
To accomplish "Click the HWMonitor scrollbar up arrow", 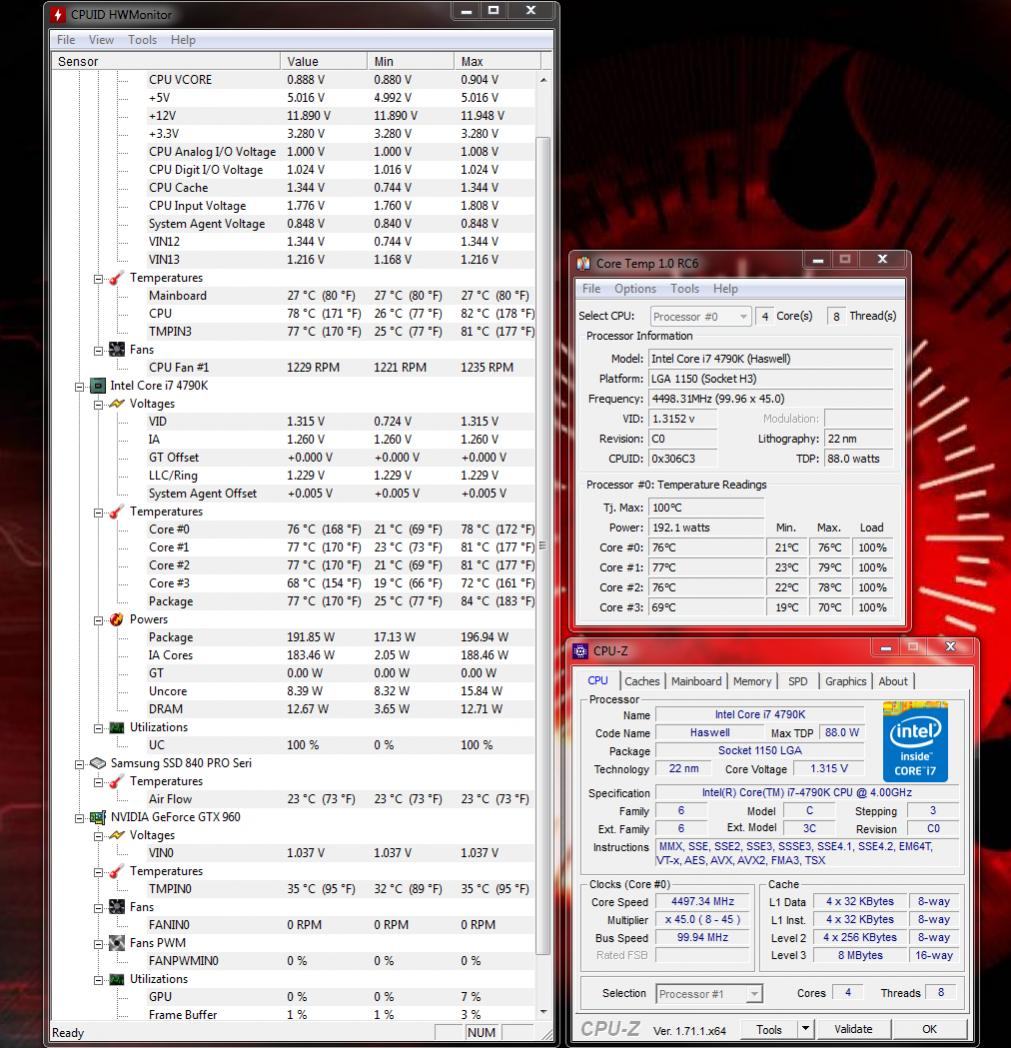I will (x=543, y=80).
